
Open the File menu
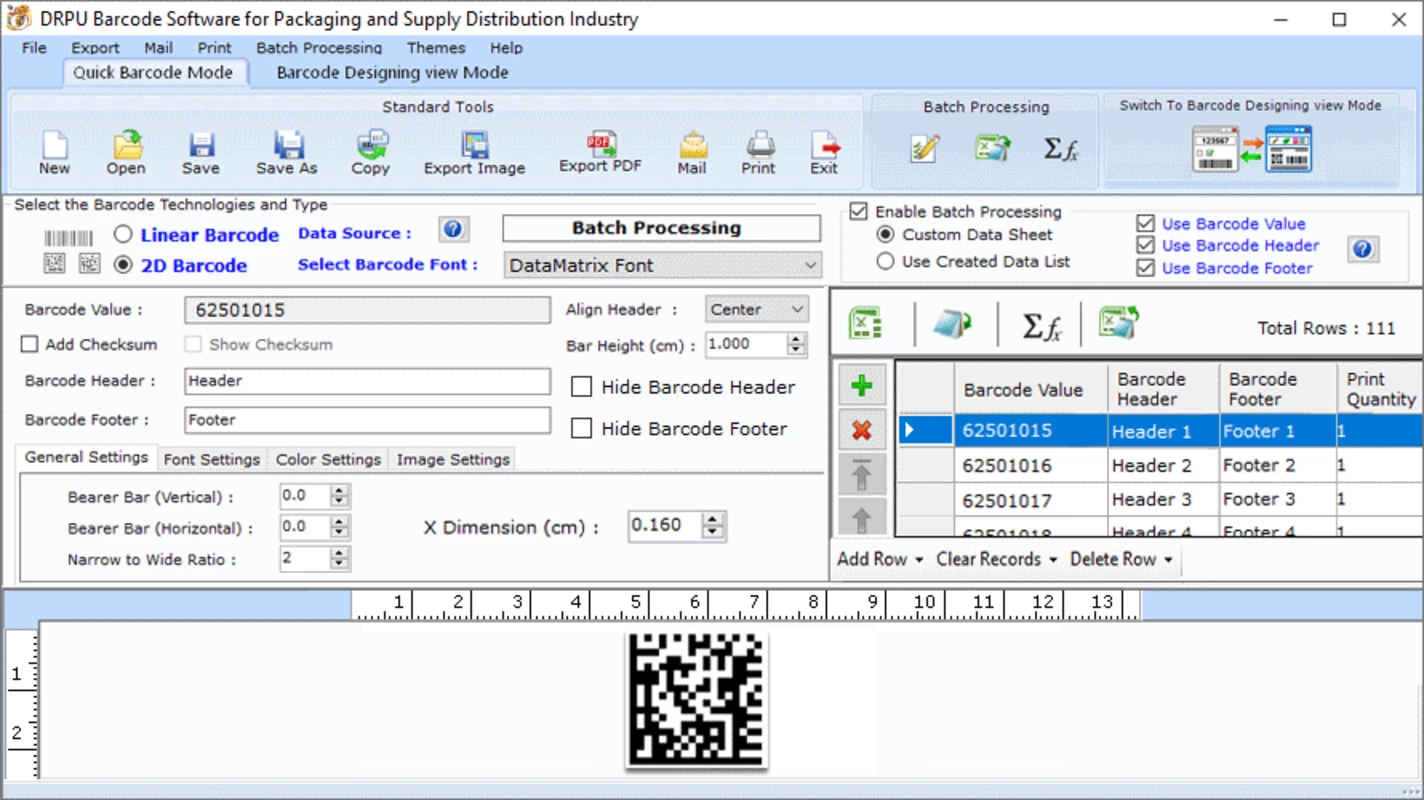[34, 47]
